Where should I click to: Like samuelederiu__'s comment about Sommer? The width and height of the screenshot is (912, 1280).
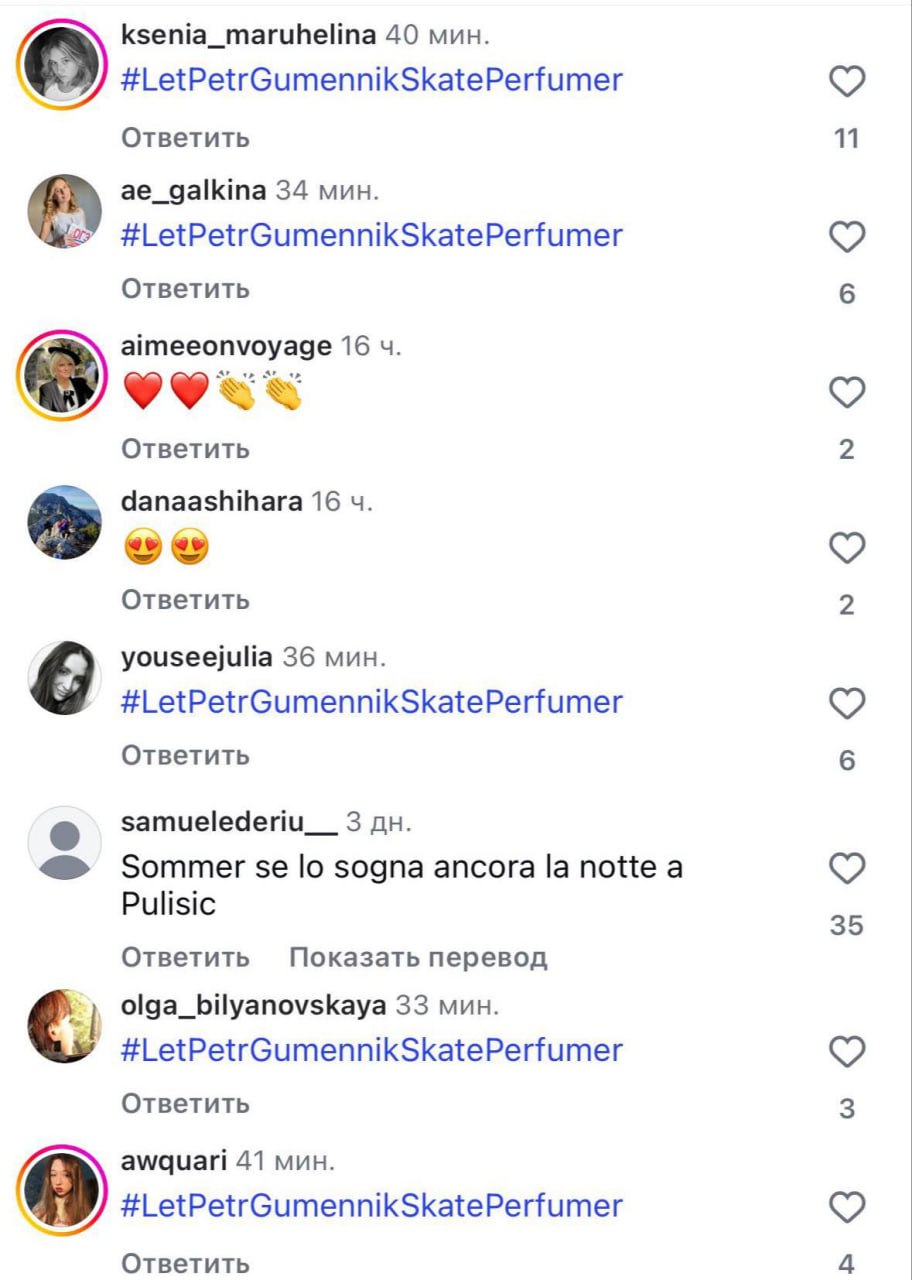click(847, 869)
